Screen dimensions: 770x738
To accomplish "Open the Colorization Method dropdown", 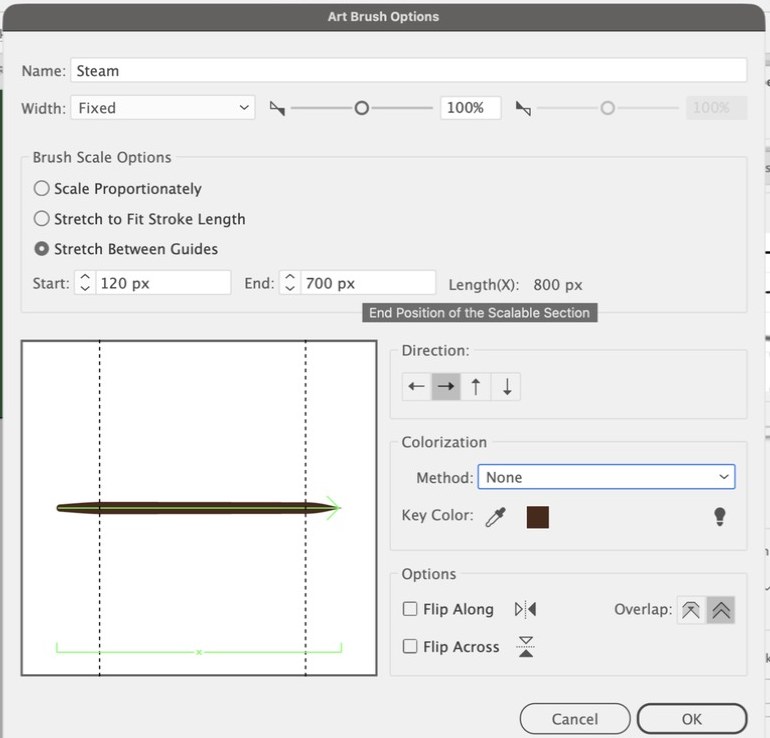I will (606, 477).
